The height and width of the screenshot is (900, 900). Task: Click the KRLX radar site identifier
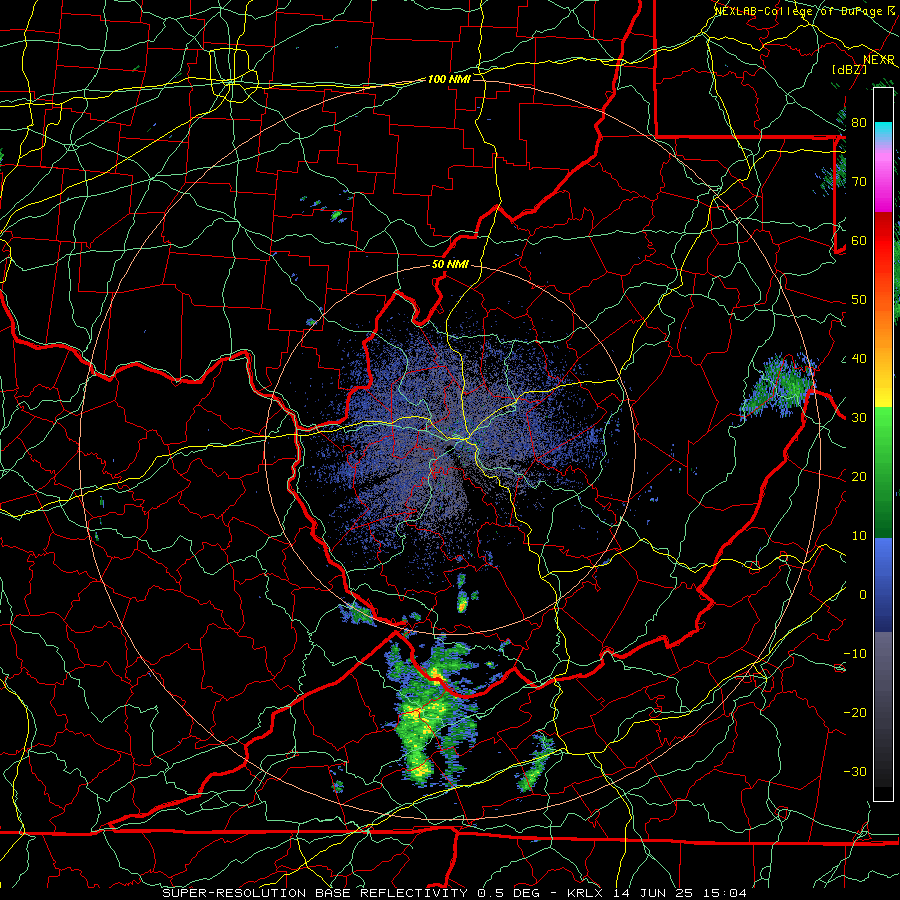click(587, 893)
